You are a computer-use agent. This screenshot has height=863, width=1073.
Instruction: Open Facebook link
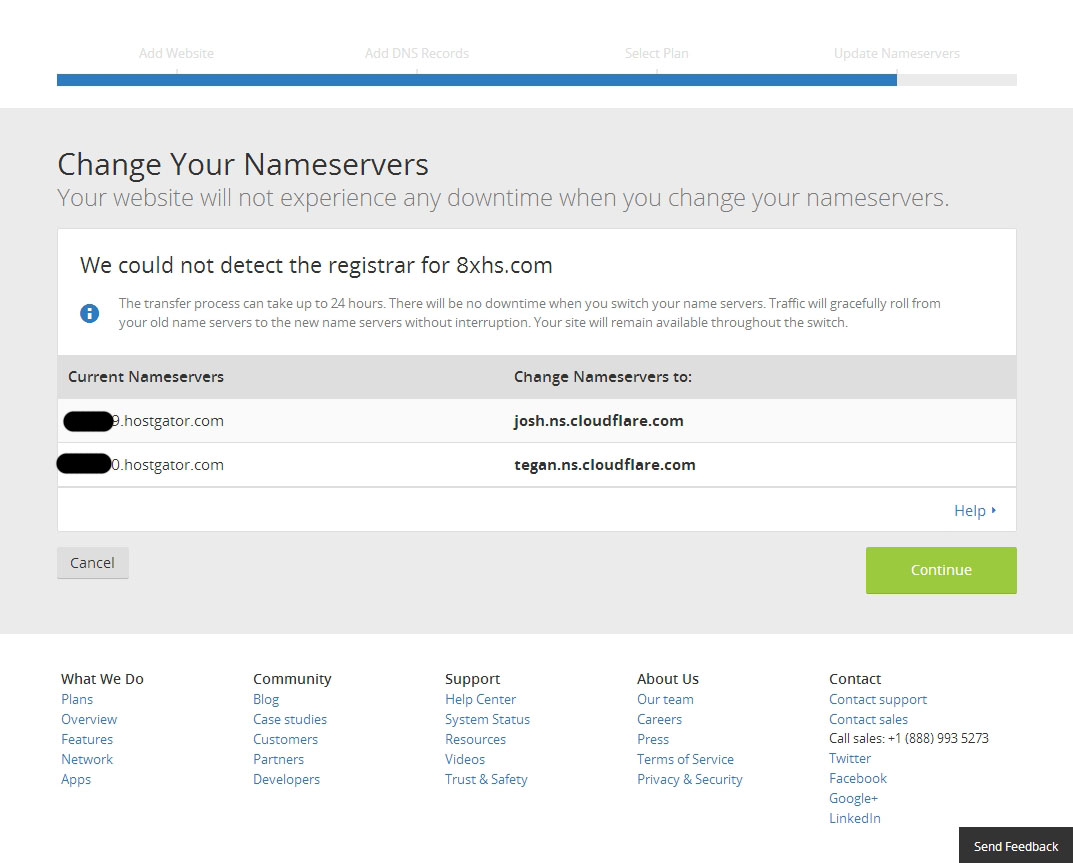(858, 778)
